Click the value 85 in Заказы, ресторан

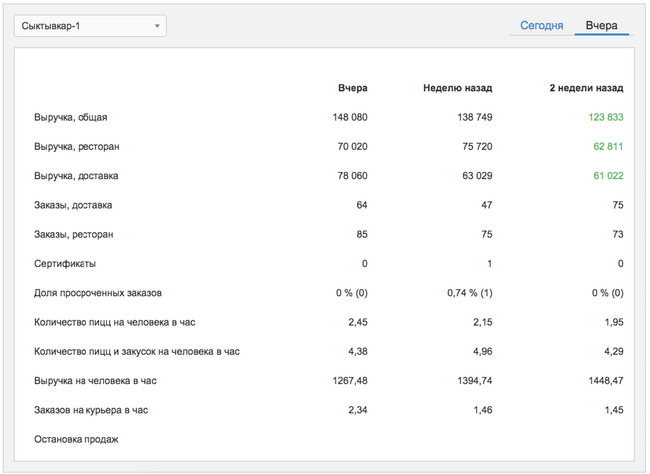(362, 234)
